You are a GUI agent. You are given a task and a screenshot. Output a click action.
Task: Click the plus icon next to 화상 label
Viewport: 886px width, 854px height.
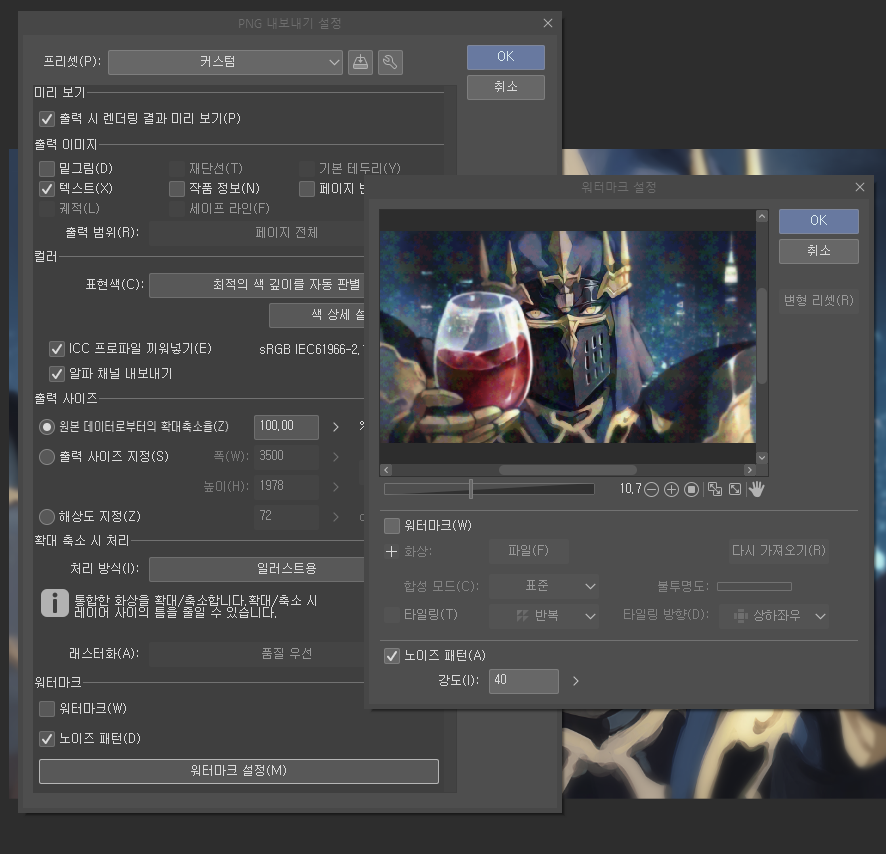pyautogui.click(x=391, y=551)
